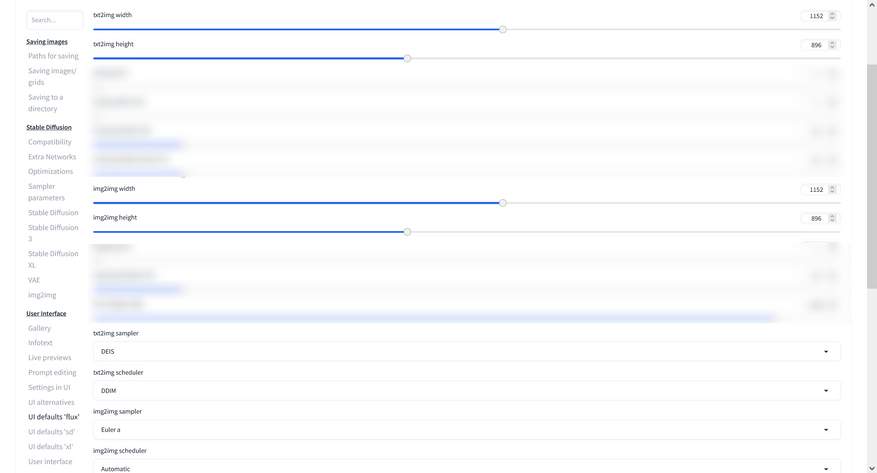Go to UI defaults 'sd' settings

click(x=51, y=432)
